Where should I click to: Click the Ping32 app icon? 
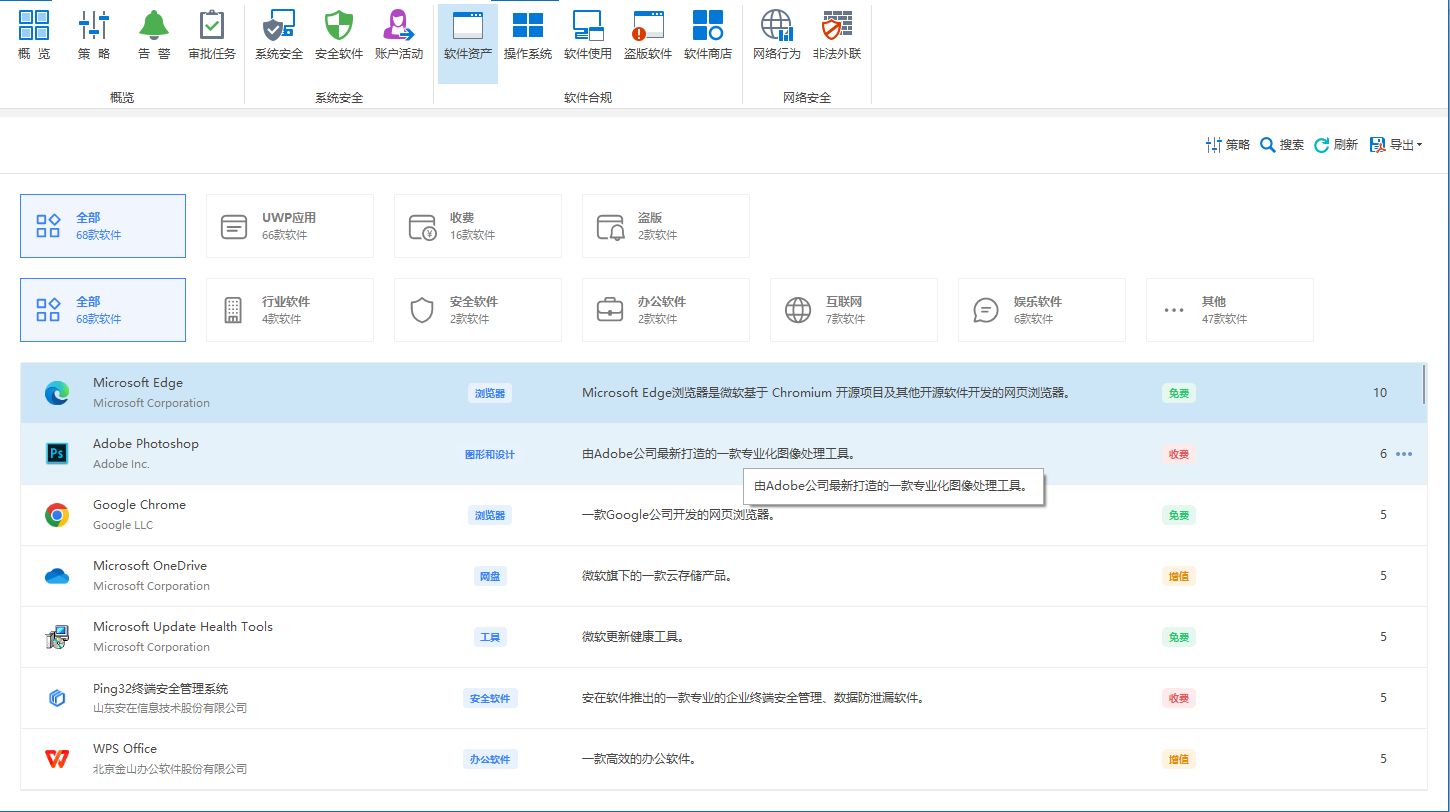57,698
